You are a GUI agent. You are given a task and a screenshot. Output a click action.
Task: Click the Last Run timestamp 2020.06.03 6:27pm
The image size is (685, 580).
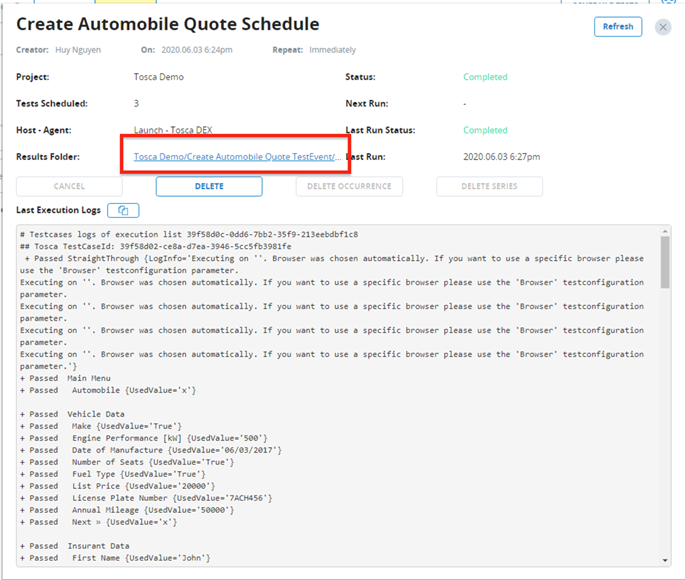point(502,157)
